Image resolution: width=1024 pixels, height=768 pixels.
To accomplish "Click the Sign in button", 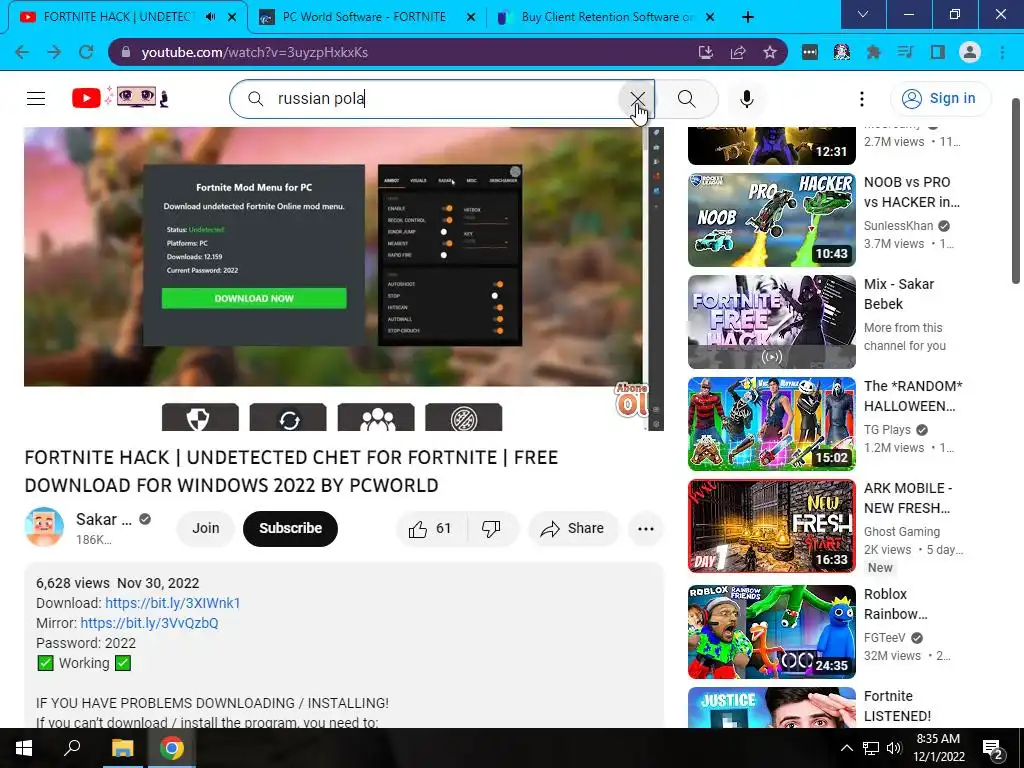I will pyautogui.click(x=940, y=99).
